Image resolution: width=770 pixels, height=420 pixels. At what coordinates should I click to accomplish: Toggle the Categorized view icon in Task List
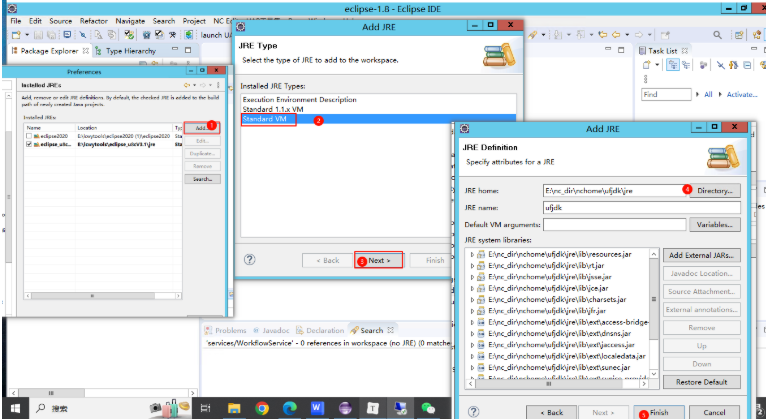coord(673,65)
